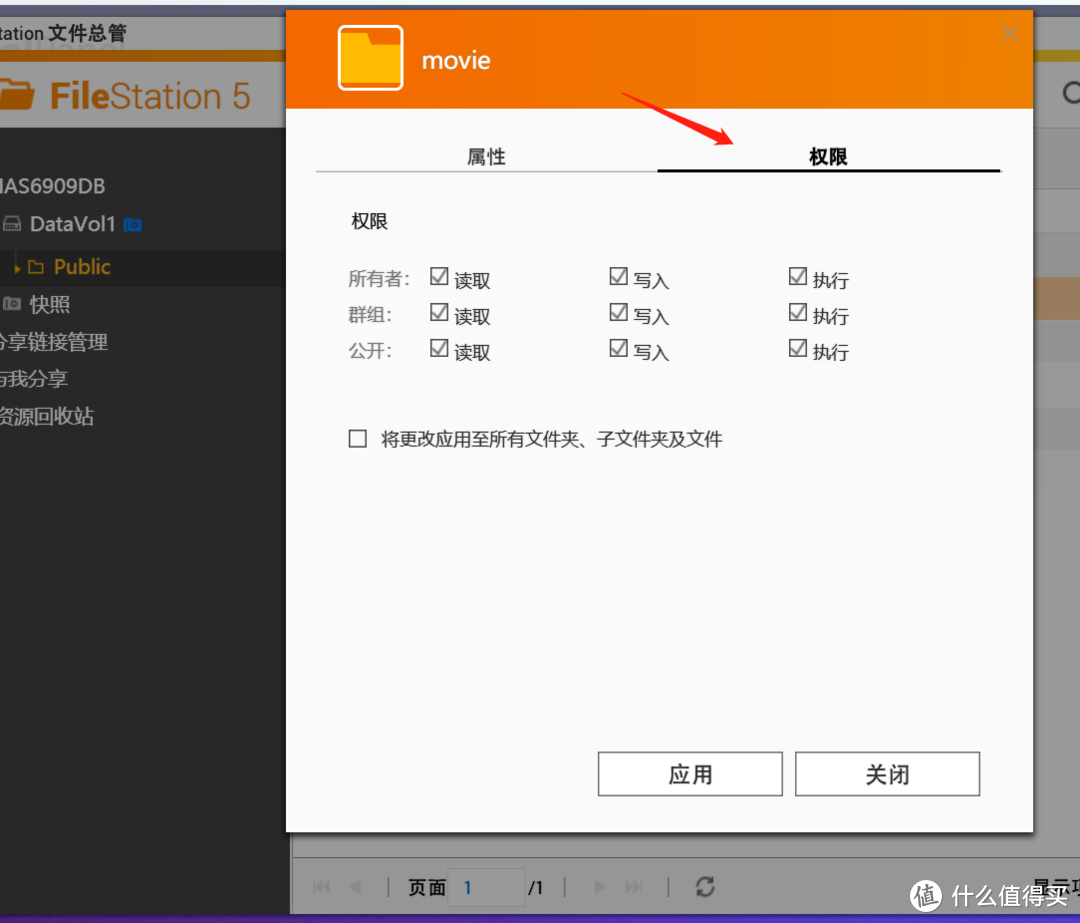Click the DataVol1 drive icon

coord(13,225)
